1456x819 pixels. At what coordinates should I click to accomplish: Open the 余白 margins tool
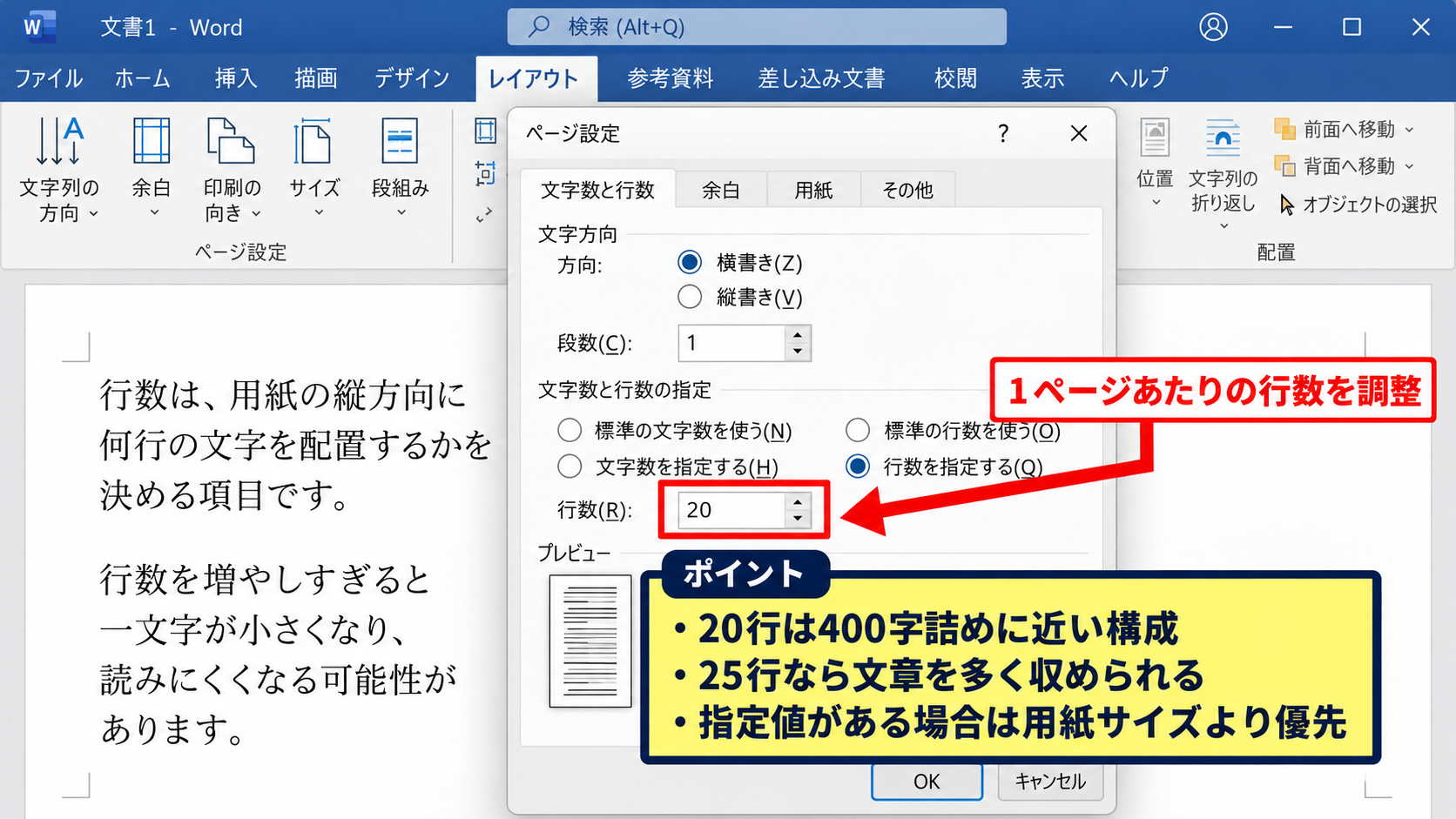tap(152, 167)
